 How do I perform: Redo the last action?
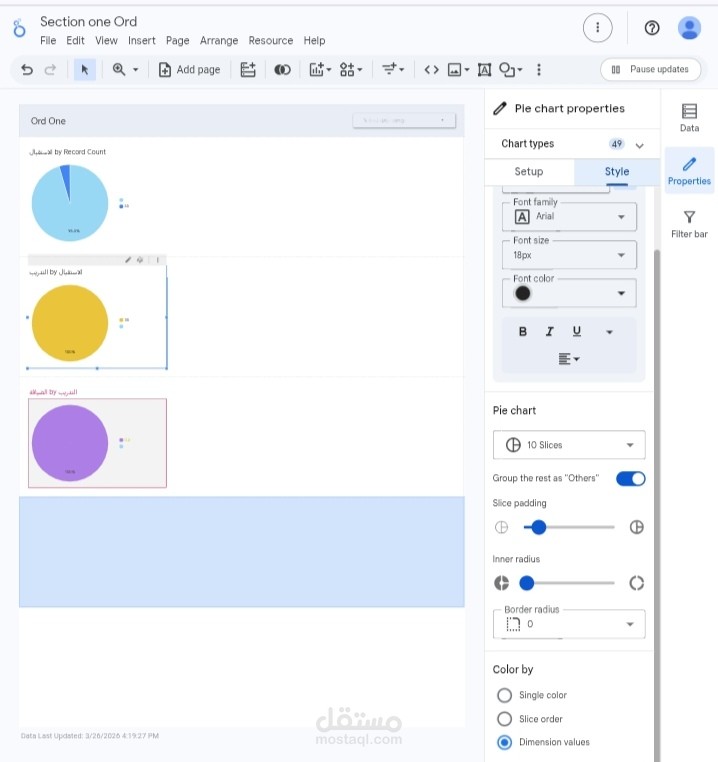(x=50, y=70)
